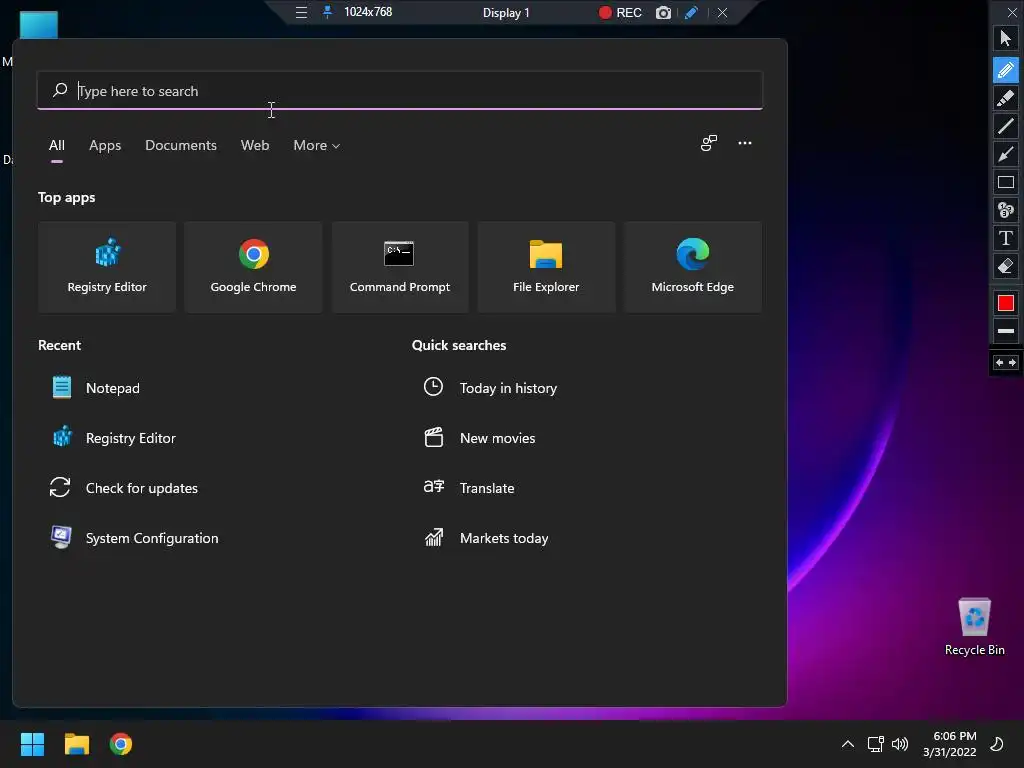Open search account options icon
Screen dimensions: 1024x768
(x=709, y=143)
